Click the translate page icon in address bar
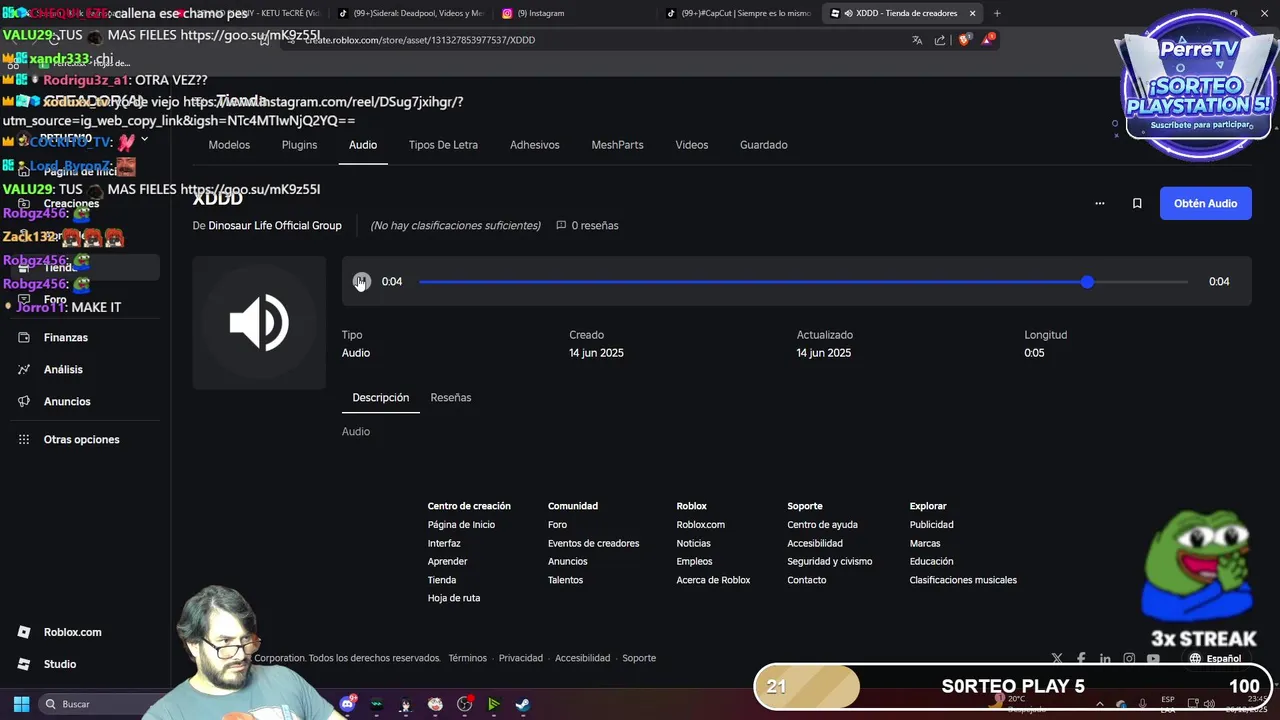Image resolution: width=1280 pixels, height=720 pixels. coord(917,40)
